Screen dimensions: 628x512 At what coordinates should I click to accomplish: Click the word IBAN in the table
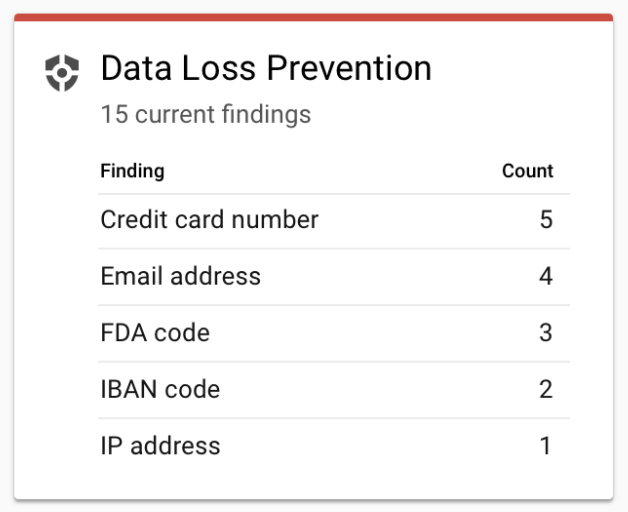[x=129, y=389]
